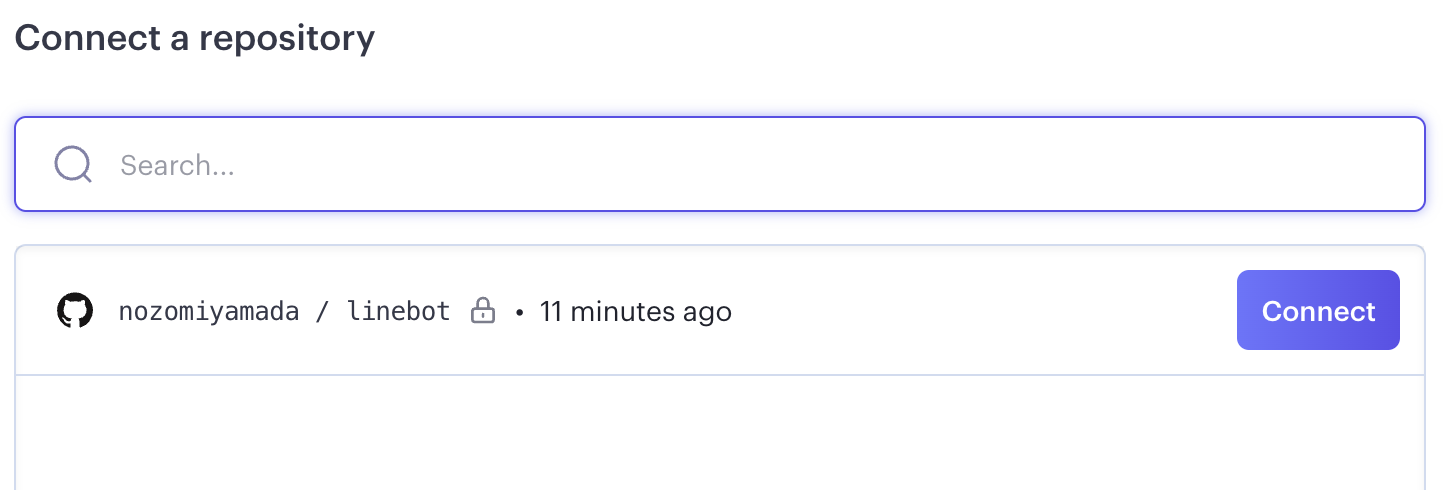Click the linebot repository name
This screenshot has width=1452, height=490.
pyautogui.click(x=399, y=311)
